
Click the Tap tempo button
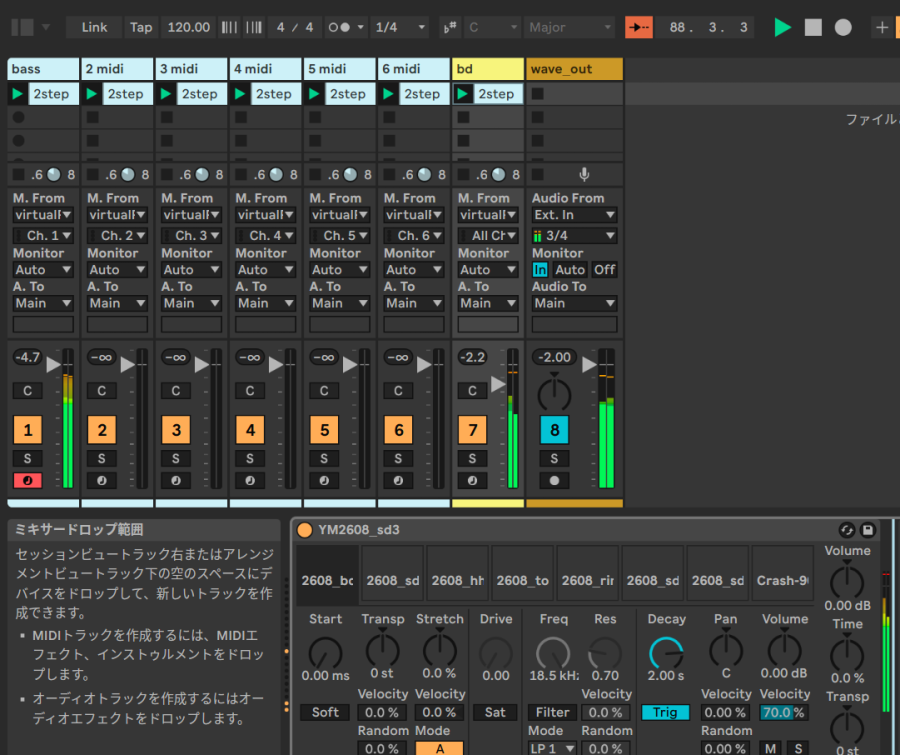pos(141,27)
